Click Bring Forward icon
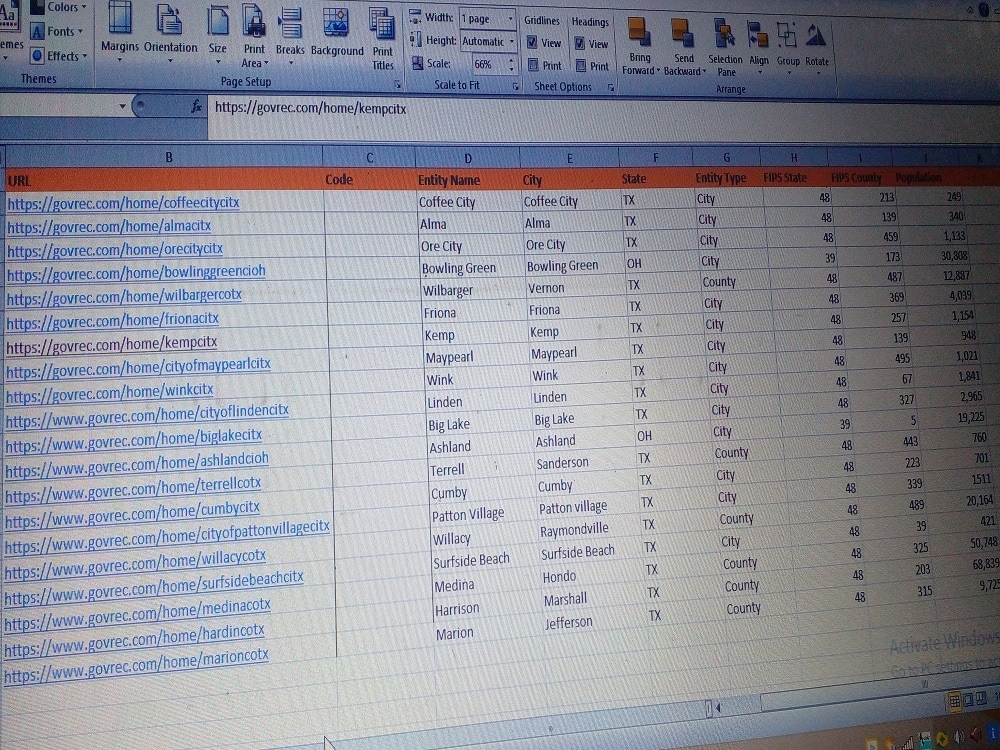The image size is (1000, 750). click(638, 33)
